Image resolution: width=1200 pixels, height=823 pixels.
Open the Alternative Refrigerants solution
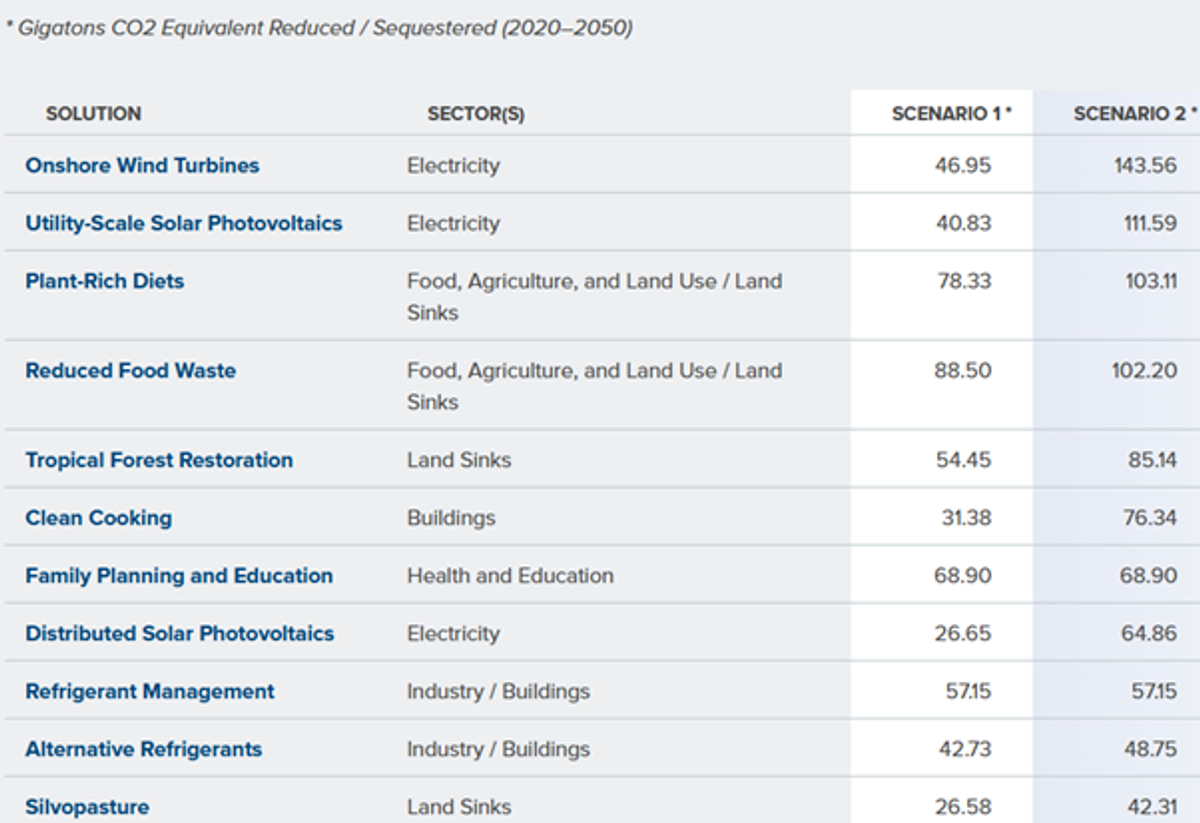pos(144,750)
